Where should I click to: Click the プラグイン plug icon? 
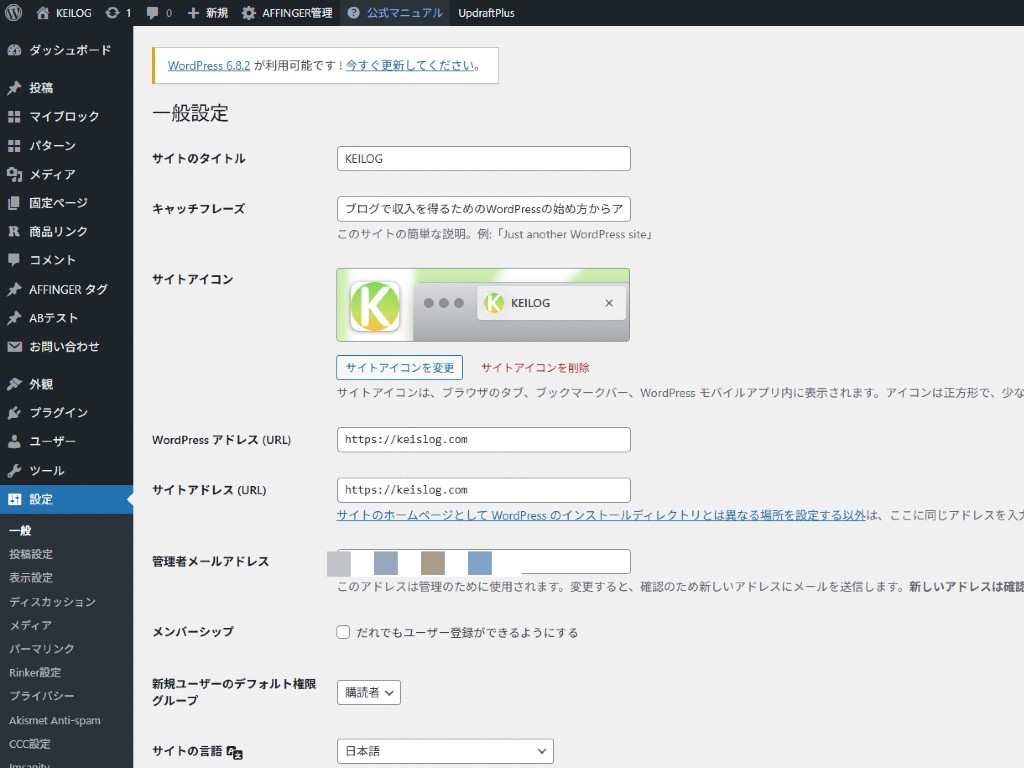(14, 413)
